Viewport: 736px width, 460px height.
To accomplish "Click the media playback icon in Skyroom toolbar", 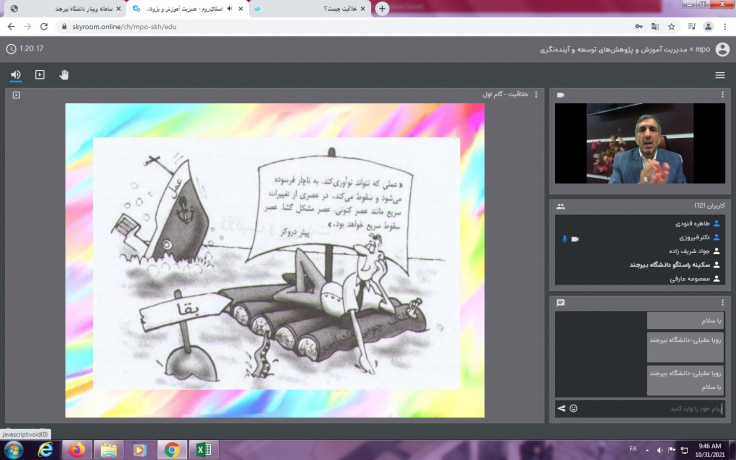I will [40, 74].
